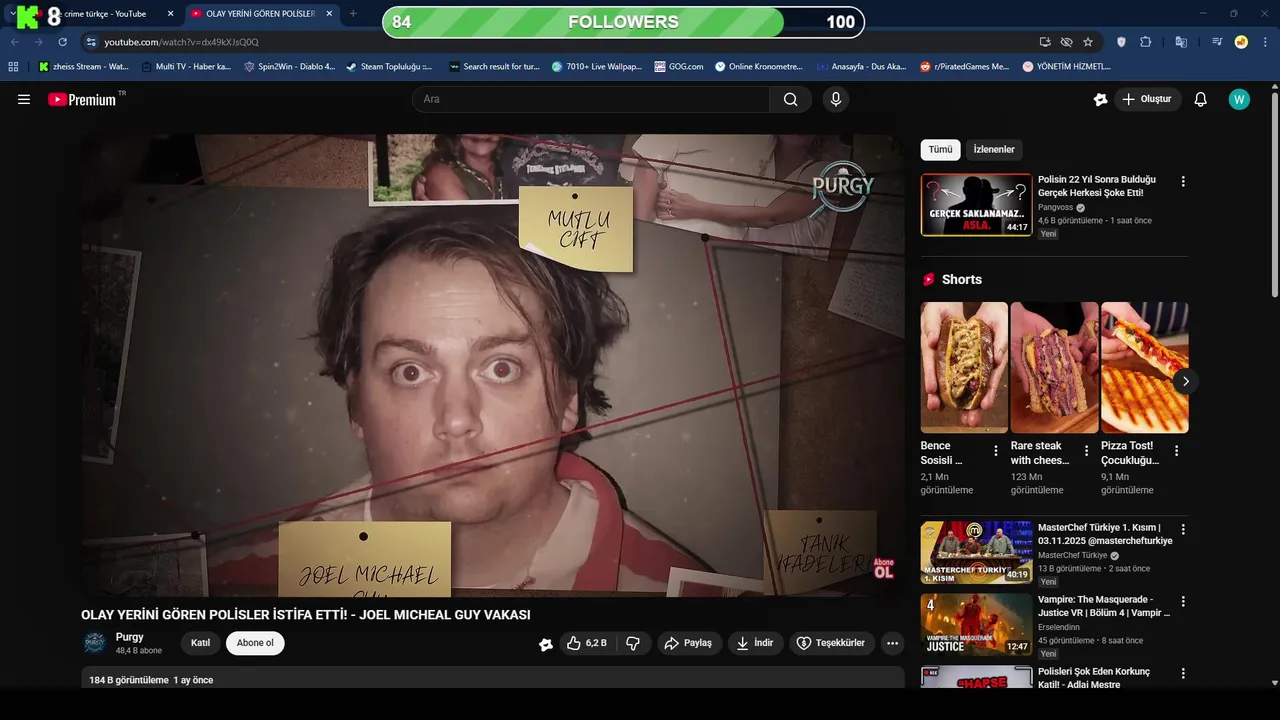Open the Purgy channel name link
The width and height of the screenshot is (1280, 720).
[x=130, y=637]
